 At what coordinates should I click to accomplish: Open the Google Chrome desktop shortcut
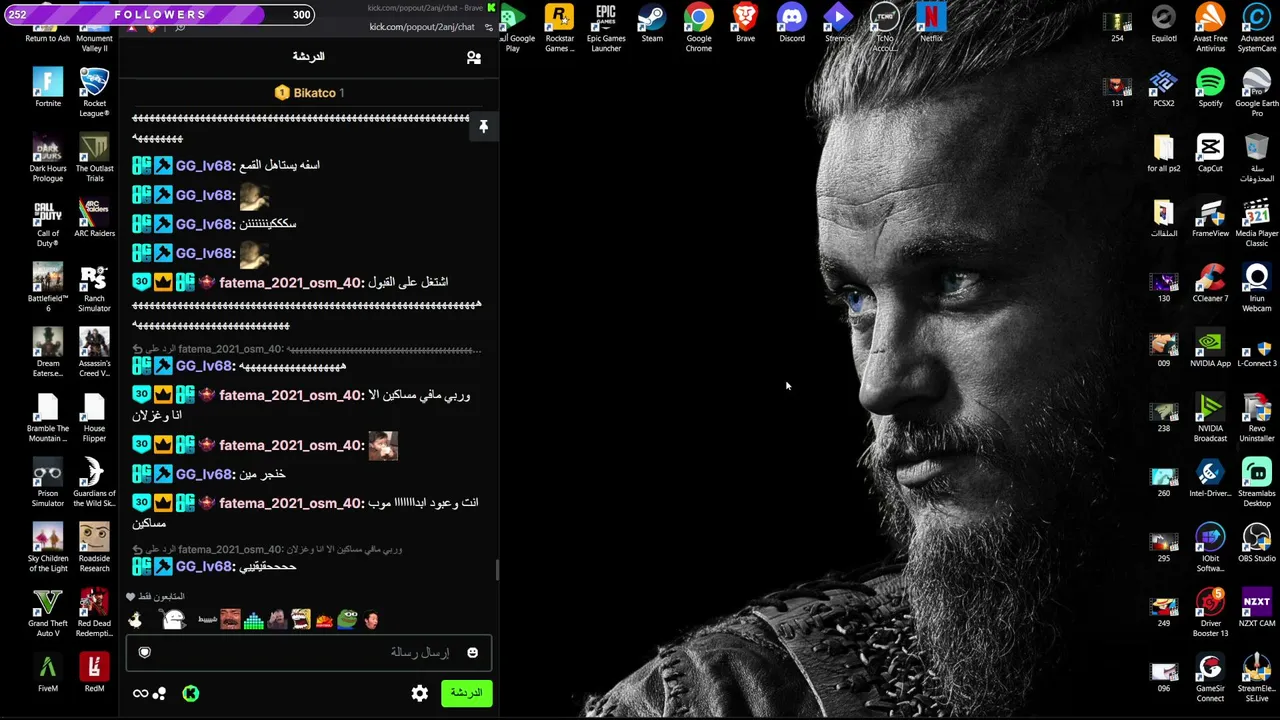[x=699, y=27]
